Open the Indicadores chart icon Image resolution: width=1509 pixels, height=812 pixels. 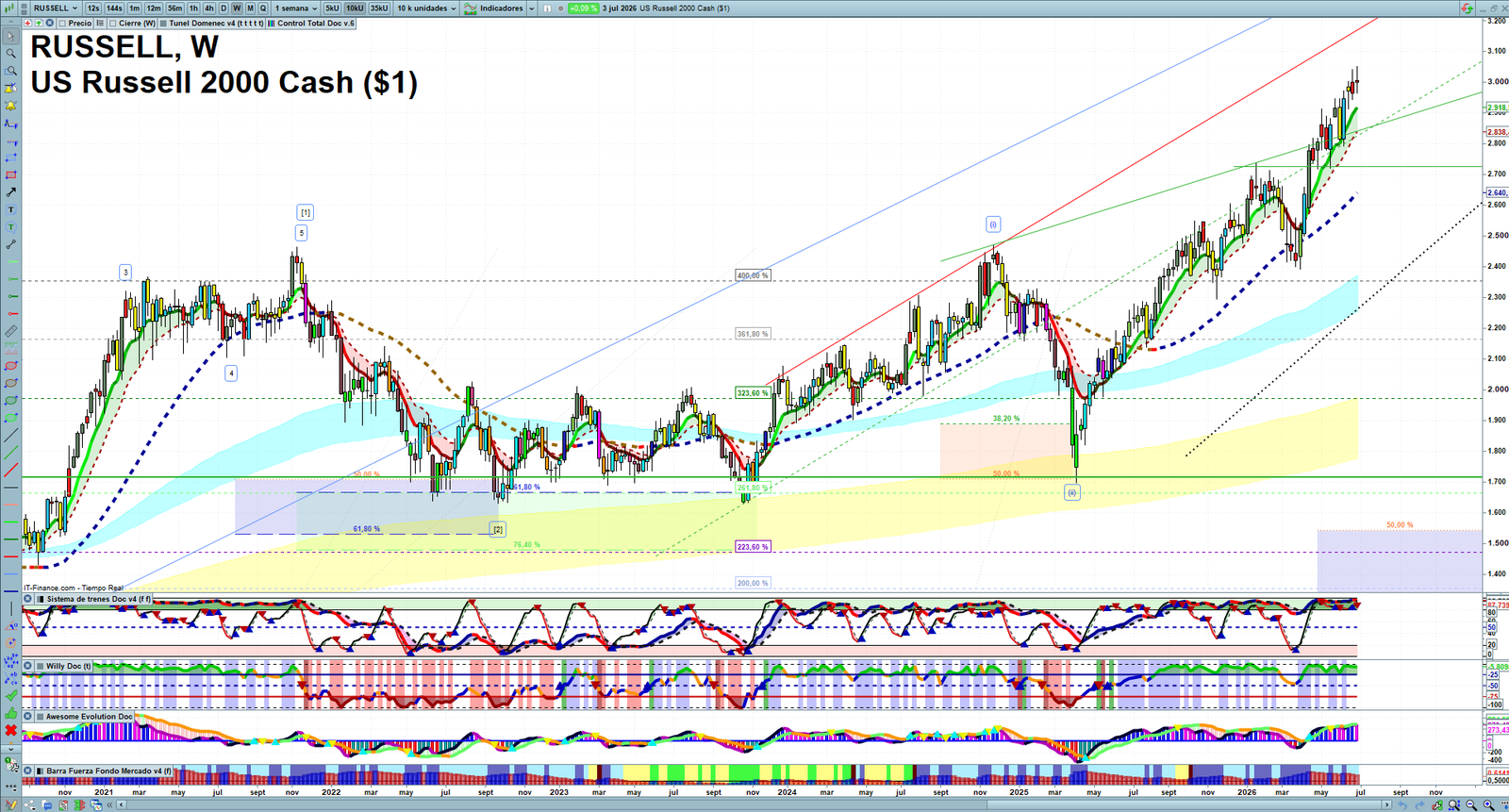(470, 8)
